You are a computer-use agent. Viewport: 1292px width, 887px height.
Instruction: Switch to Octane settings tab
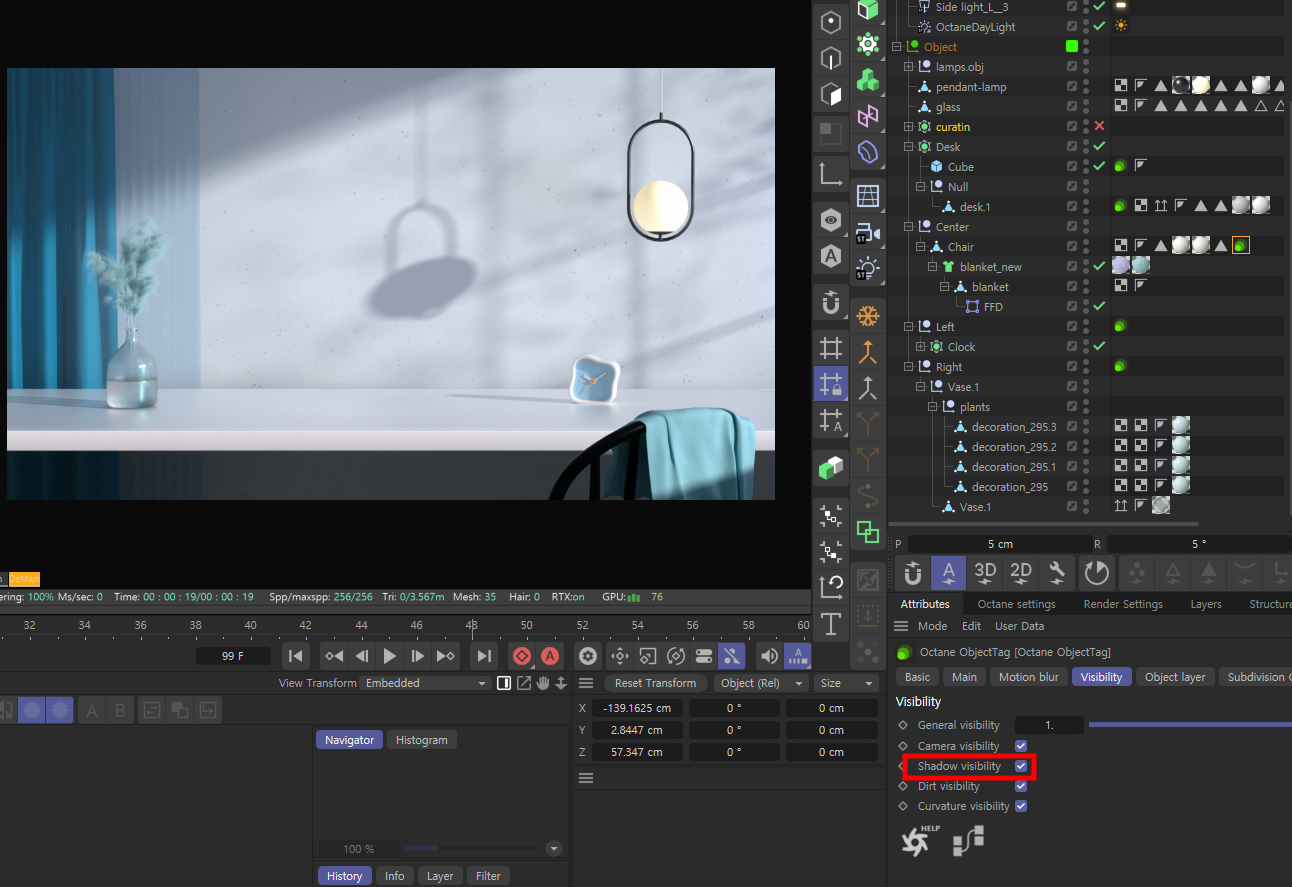tap(1016, 604)
